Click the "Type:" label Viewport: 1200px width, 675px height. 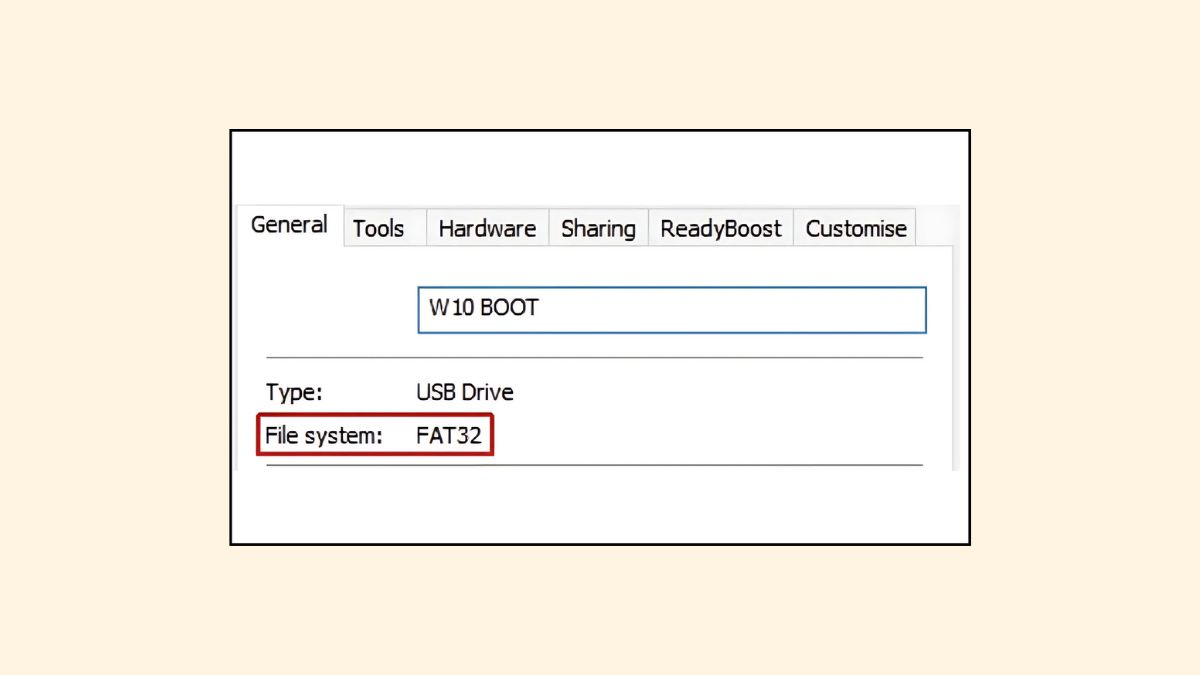pyautogui.click(x=294, y=392)
